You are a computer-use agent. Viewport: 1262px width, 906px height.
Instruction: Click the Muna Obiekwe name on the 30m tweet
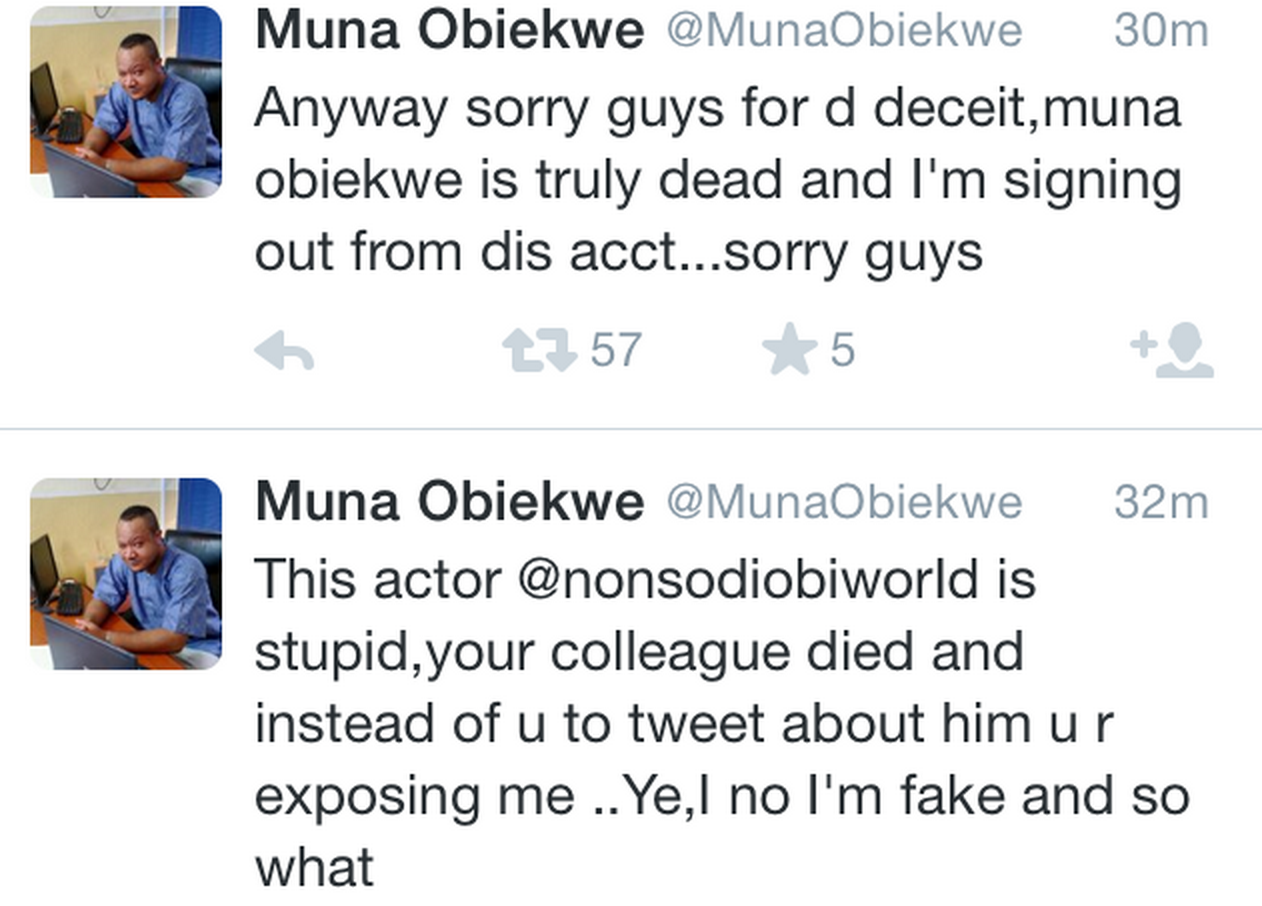(x=449, y=29)
